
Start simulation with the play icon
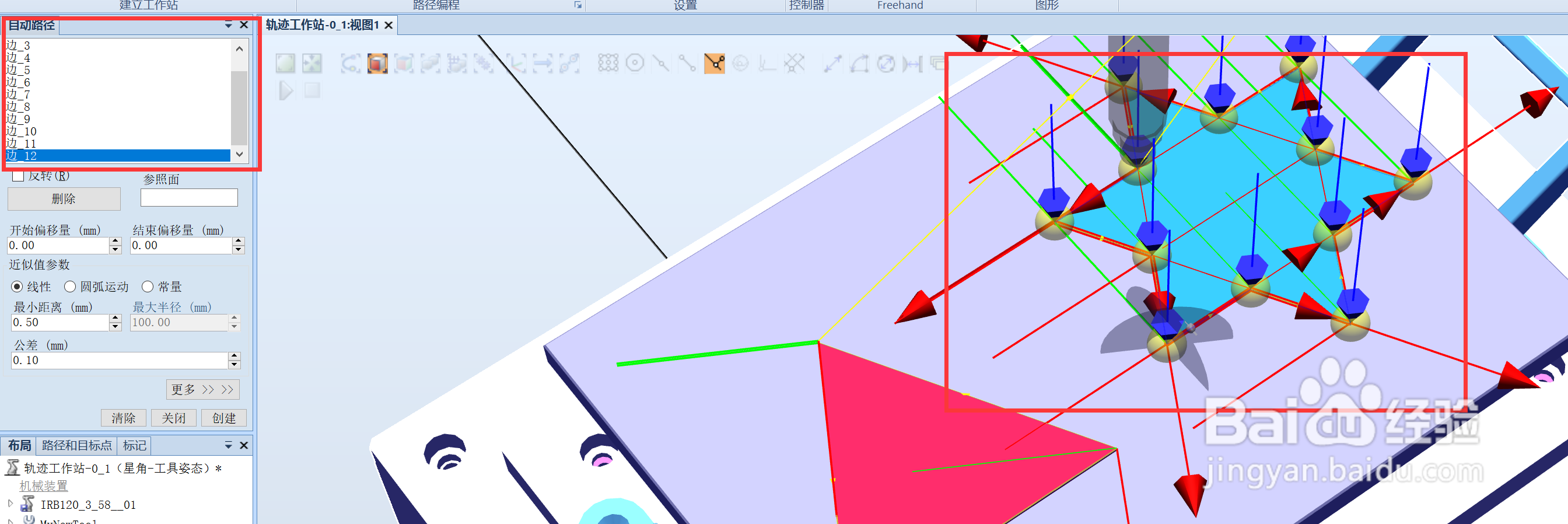click(x=285, y=90)
